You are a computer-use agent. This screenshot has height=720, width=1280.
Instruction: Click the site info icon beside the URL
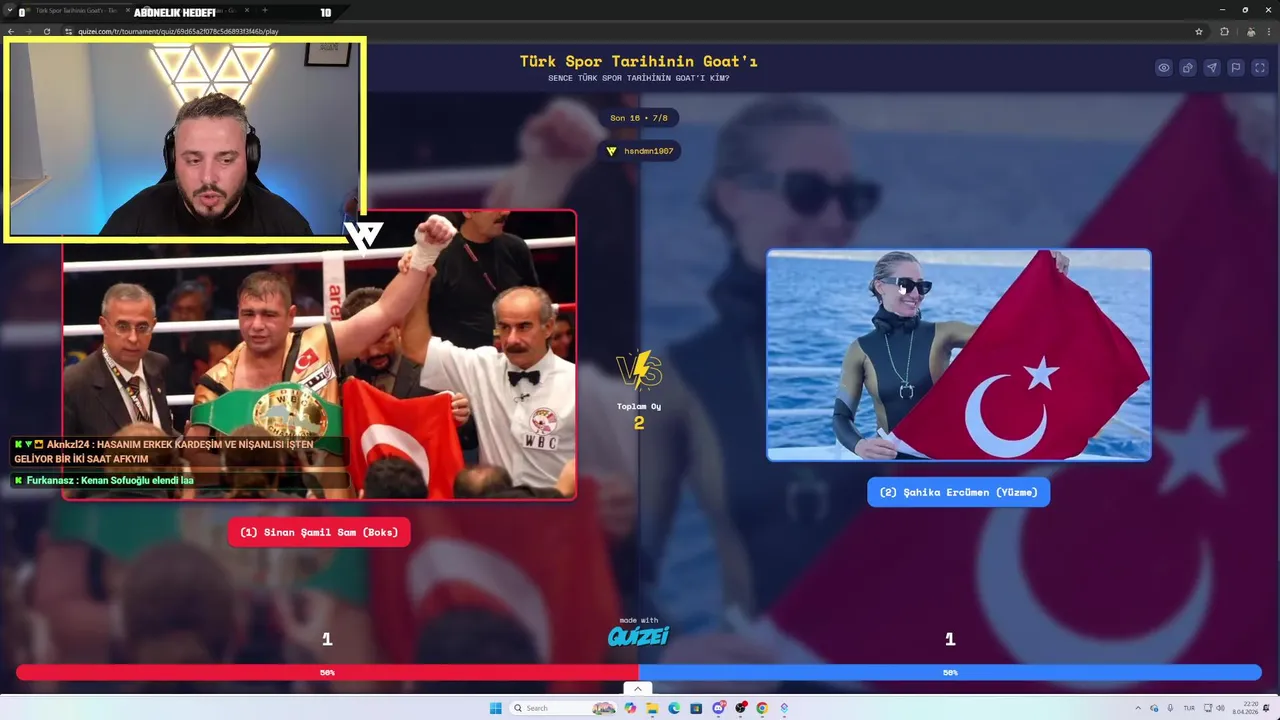tap(68, 31)
